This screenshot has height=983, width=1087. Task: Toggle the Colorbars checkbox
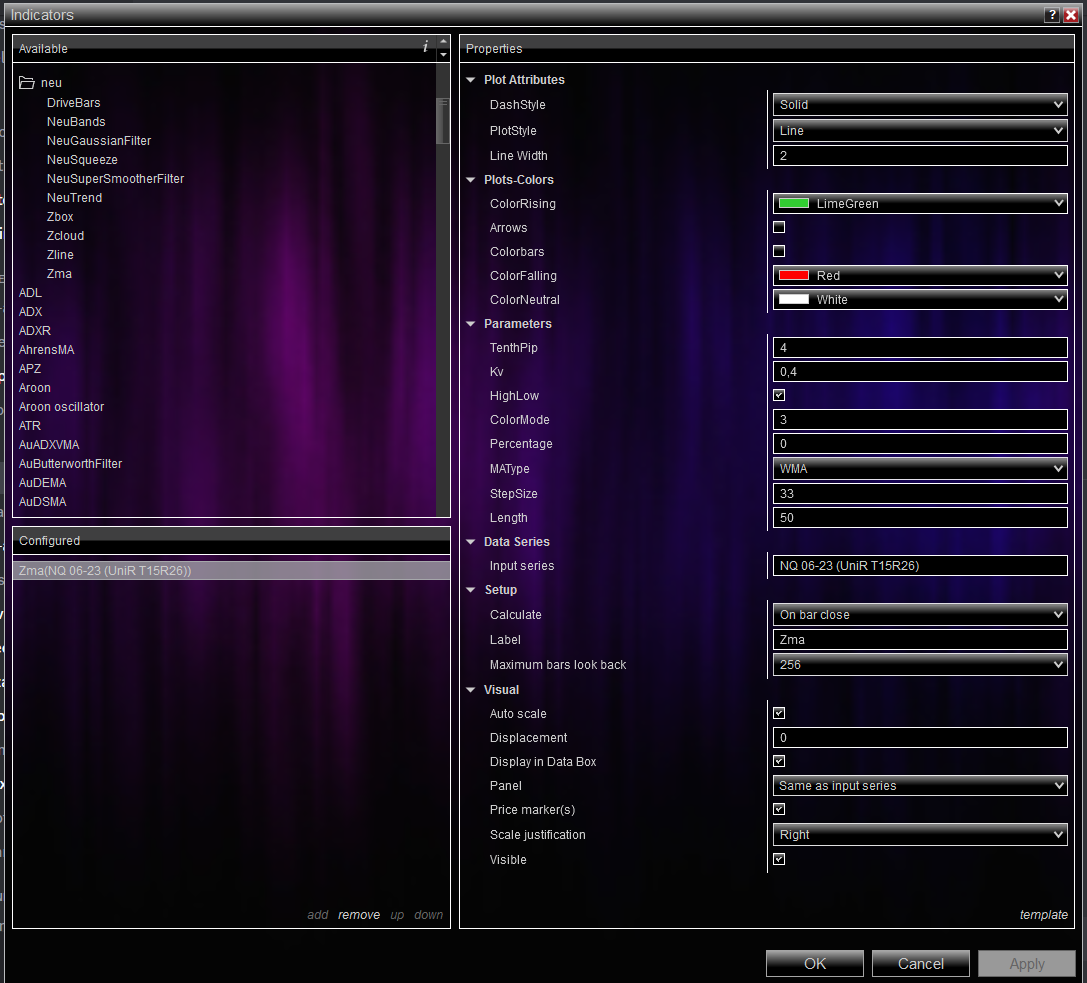779,251
